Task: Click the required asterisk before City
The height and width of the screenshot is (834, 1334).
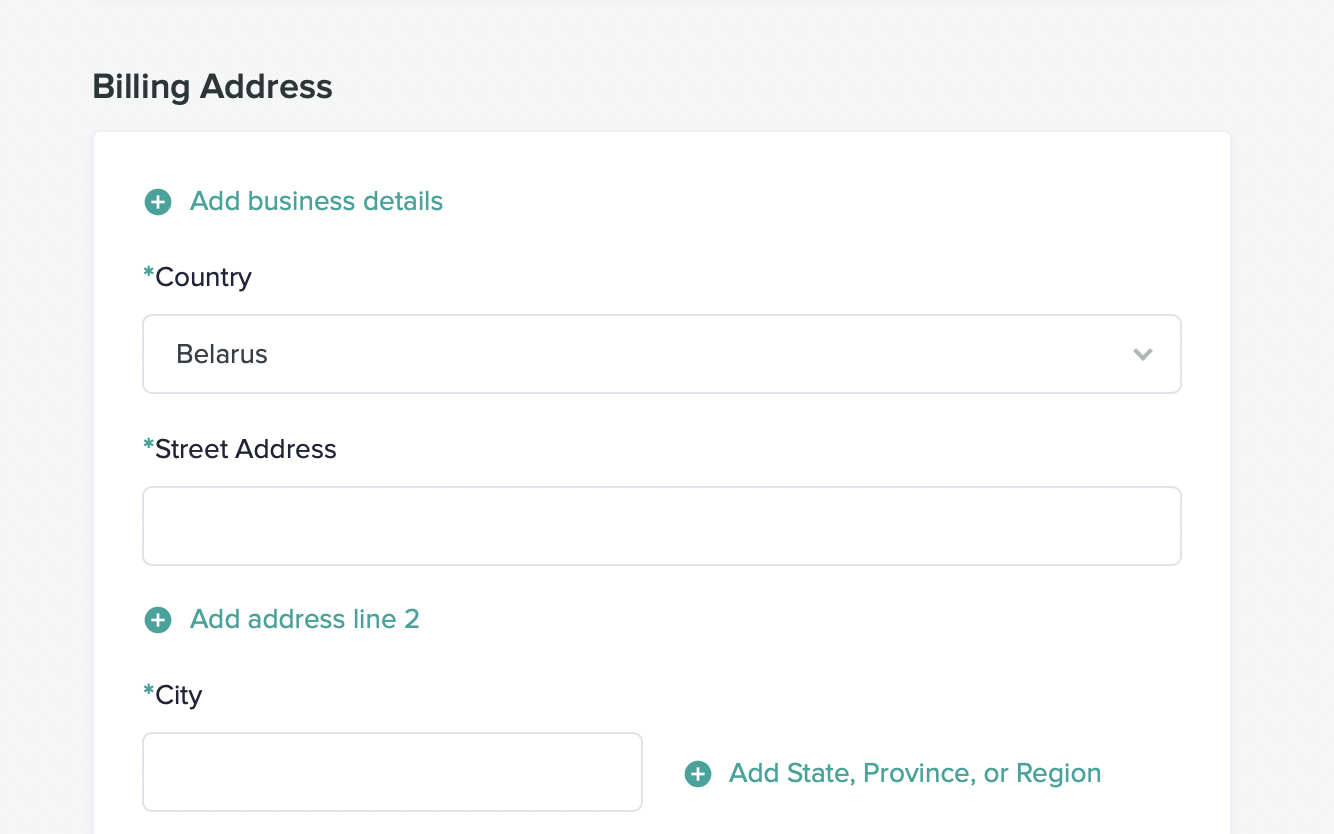Action: [149, 692]
